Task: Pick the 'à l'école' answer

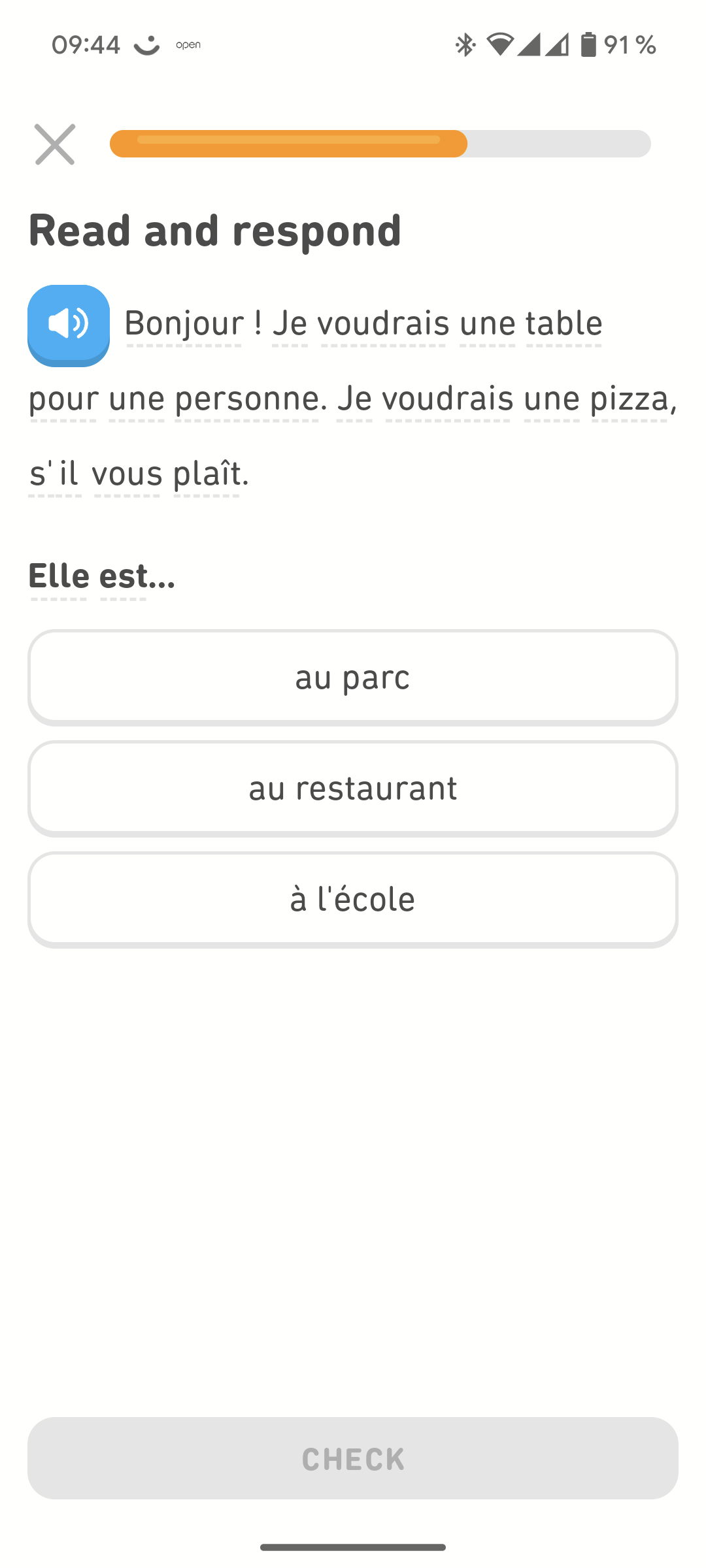Action: pos(353,900)
